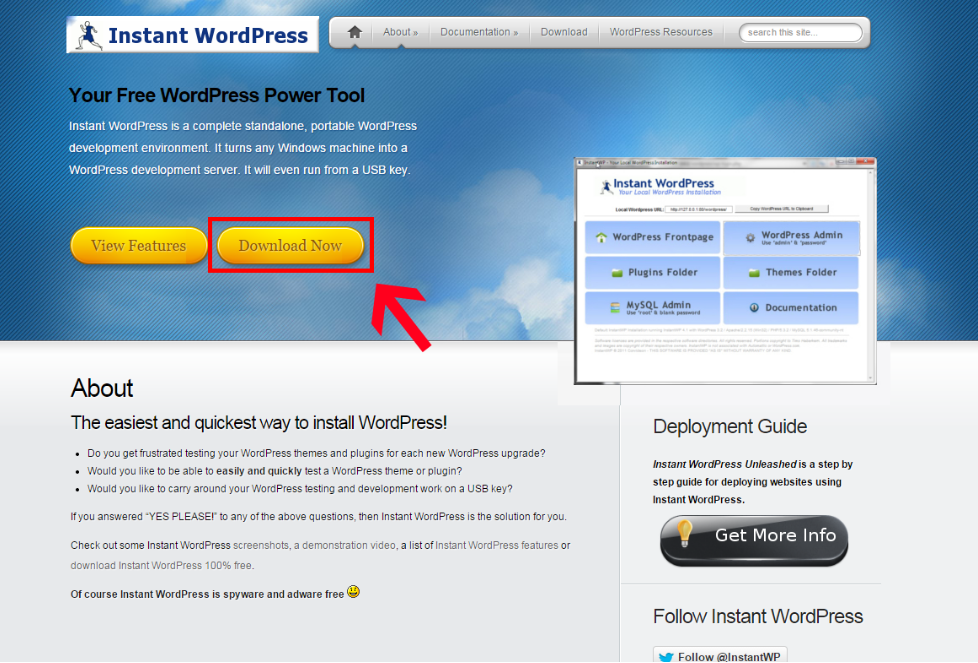978x663 pixels.
Task: Click the gear icon on WordPress Admin tile
Action: point(750,238)
